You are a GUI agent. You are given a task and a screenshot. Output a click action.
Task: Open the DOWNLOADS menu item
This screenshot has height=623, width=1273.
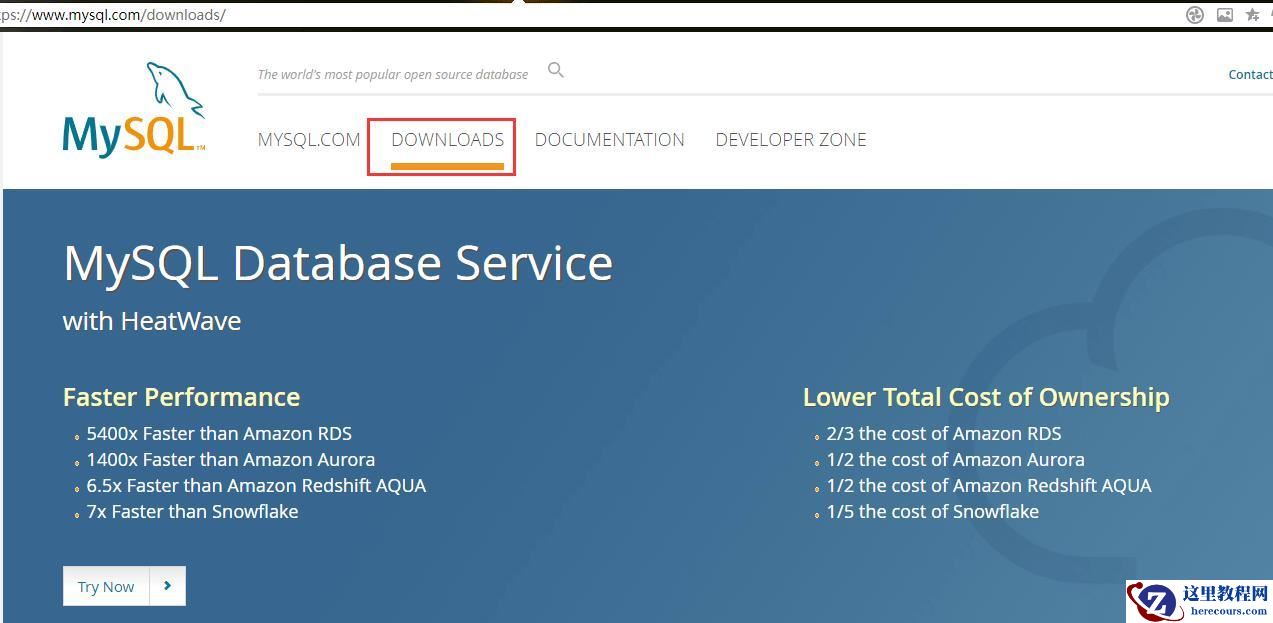(447, 140)
